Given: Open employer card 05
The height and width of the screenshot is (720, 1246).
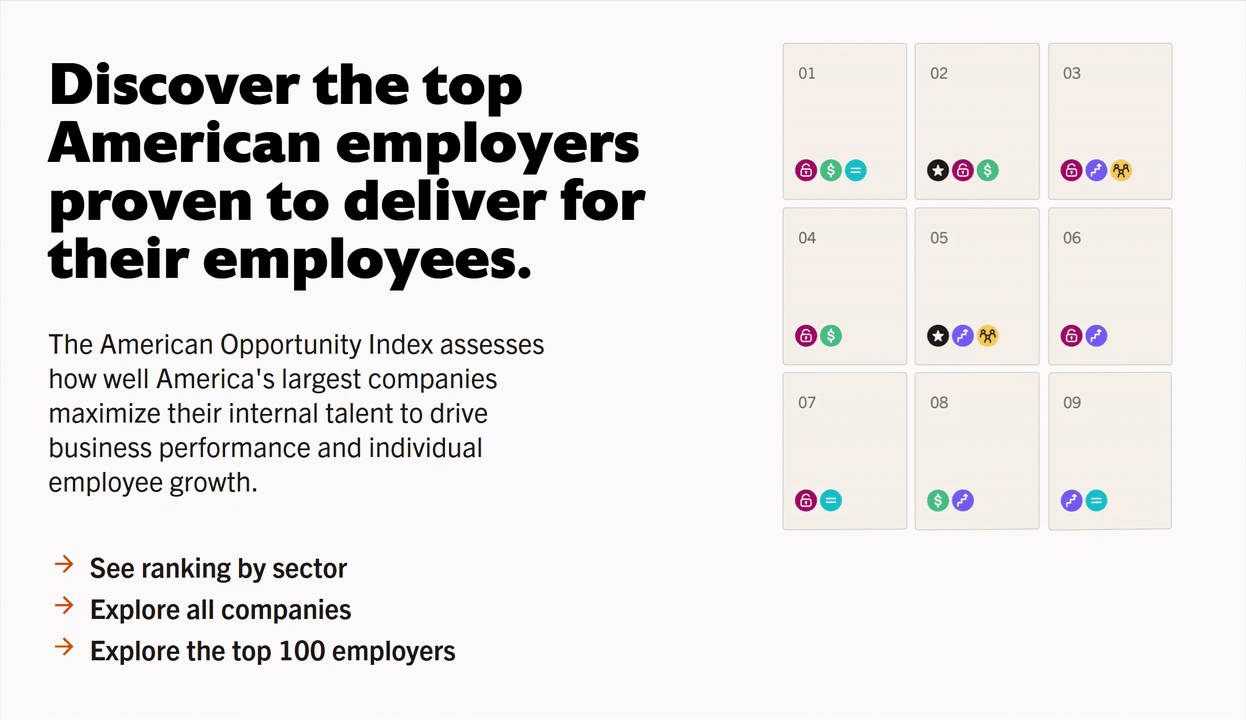Looking at the screenshot, I should click(977, 285).
